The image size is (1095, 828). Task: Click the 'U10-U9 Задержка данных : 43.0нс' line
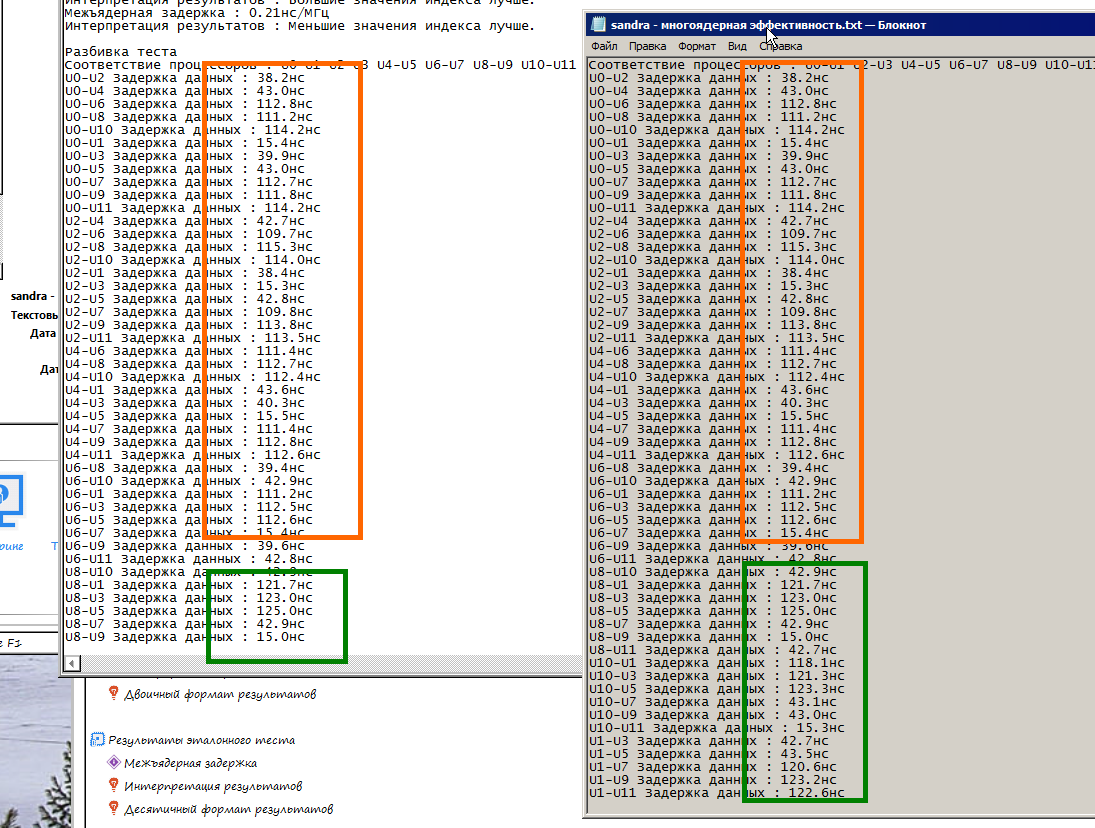(x=712, y=715)
